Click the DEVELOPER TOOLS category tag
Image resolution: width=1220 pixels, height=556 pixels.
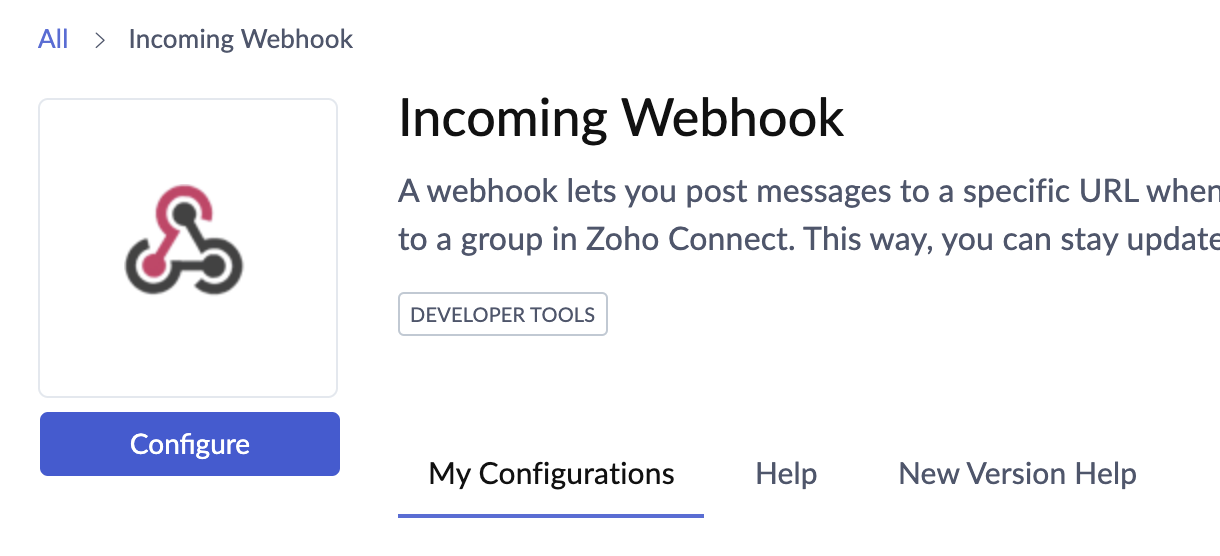point(502,315)
